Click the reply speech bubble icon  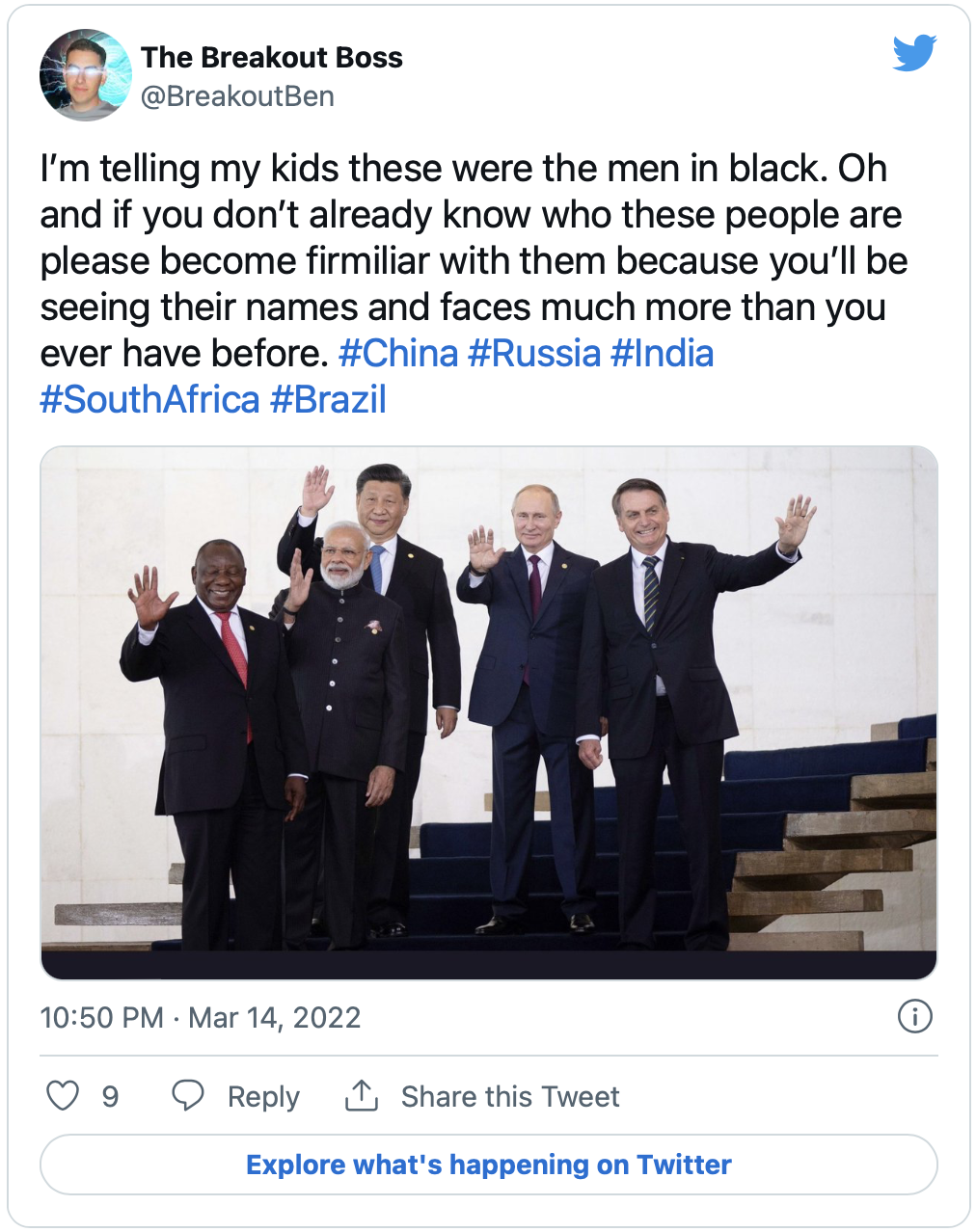187,1096
